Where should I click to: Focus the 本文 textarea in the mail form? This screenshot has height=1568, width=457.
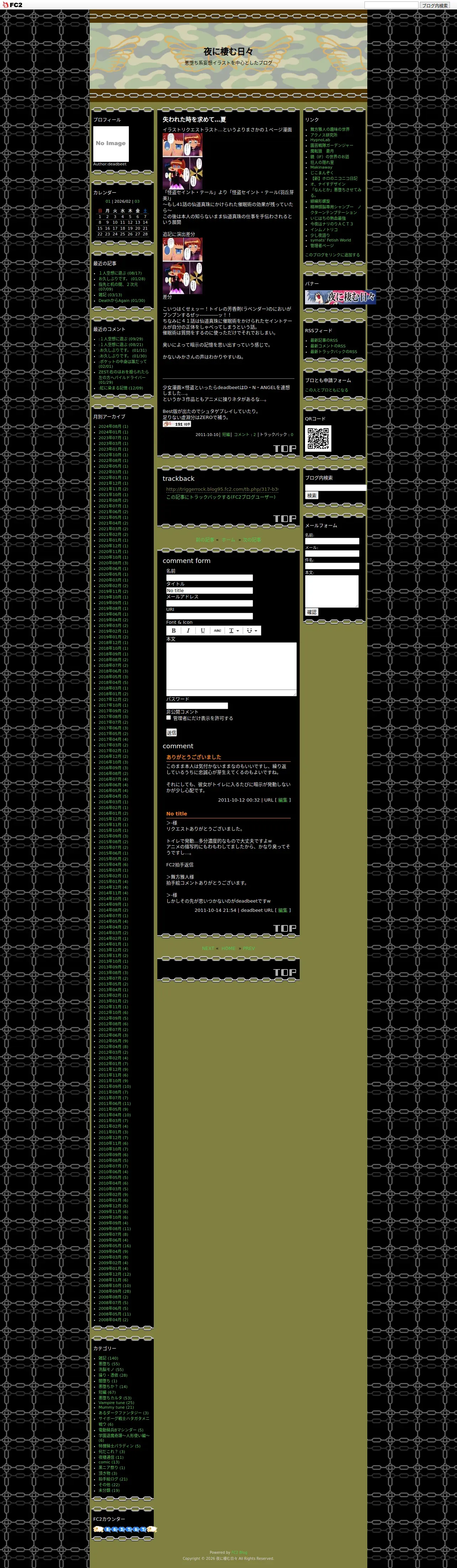click(x=332, y=592)
